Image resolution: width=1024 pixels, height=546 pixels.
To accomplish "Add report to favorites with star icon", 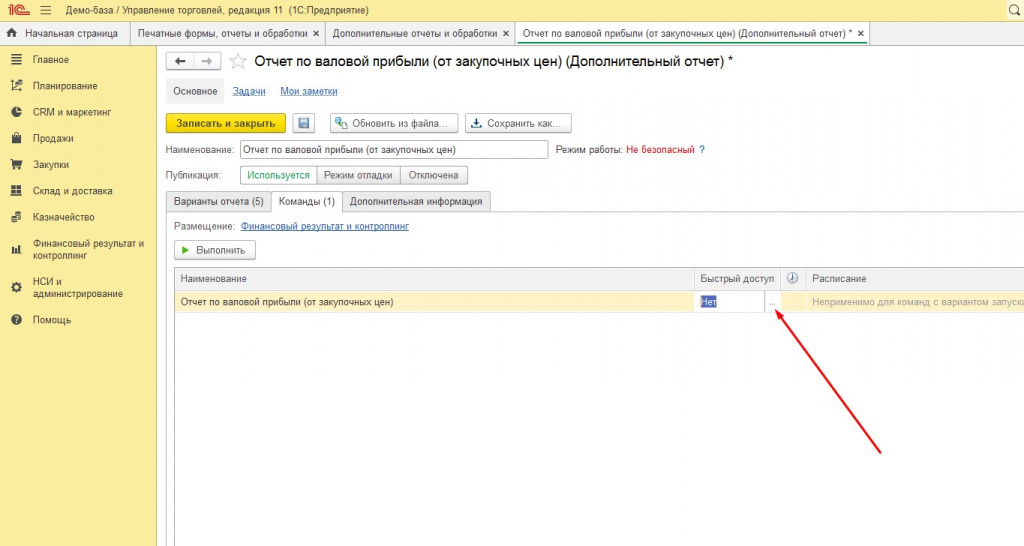I will pyautogui.click(x=238, y=61).
